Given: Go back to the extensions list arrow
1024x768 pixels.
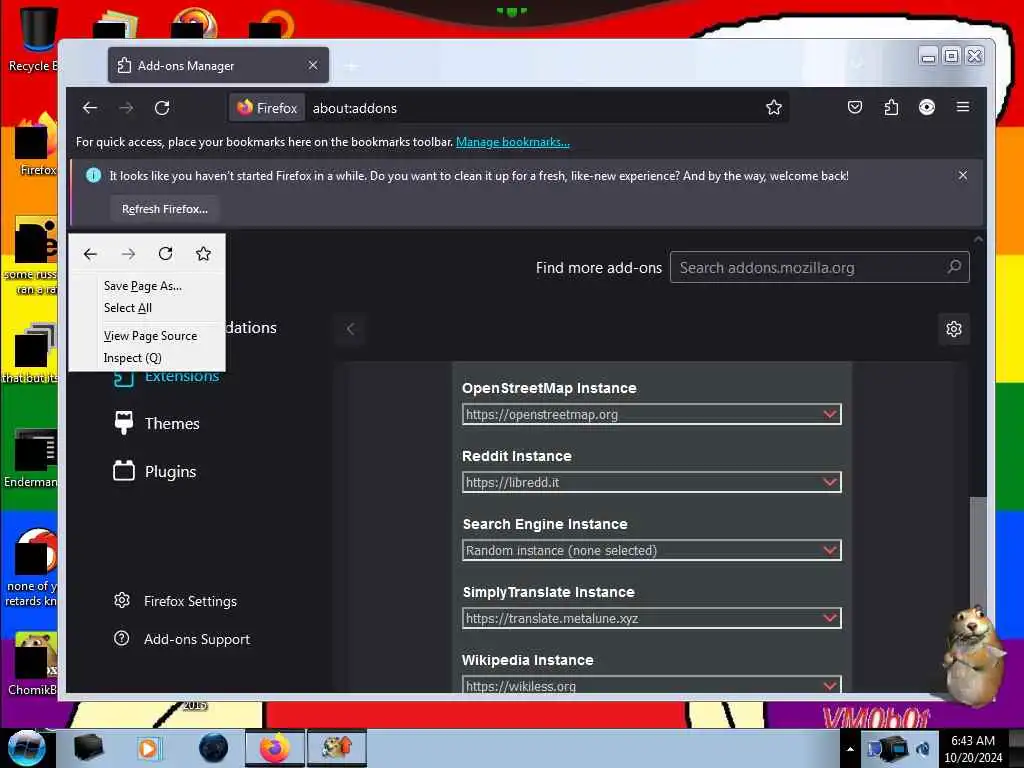Looking at the screenshot, I should (350, 328).
